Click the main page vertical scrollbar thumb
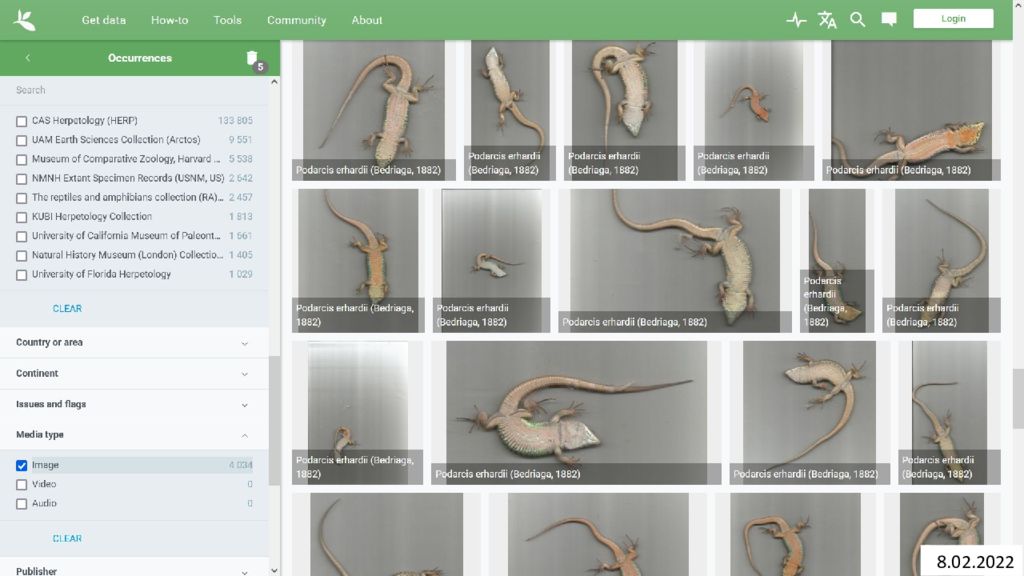 click(1018, 398)
